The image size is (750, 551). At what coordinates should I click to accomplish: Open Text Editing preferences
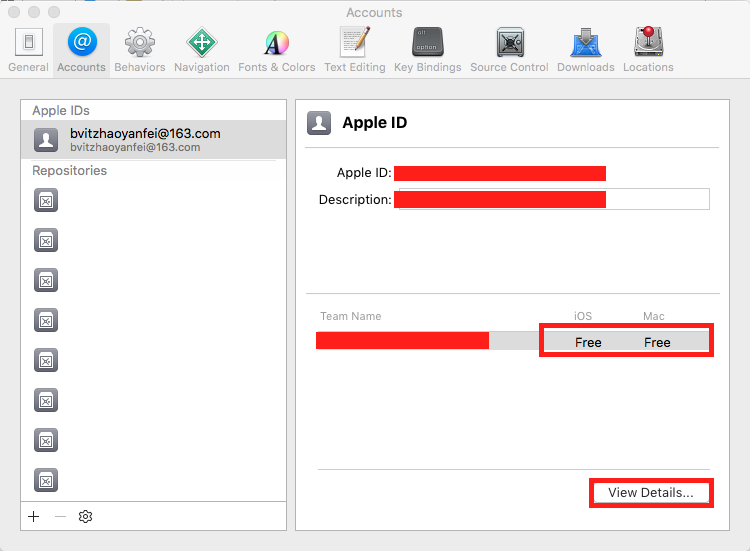point(354,50)
